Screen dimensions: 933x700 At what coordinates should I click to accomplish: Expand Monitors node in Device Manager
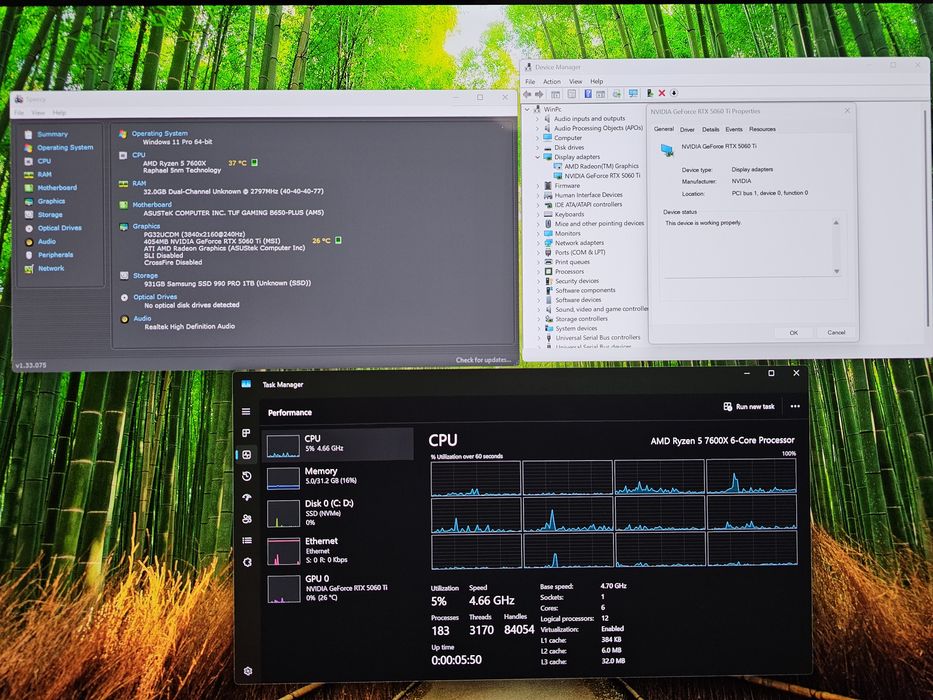[x=538, y=233]
